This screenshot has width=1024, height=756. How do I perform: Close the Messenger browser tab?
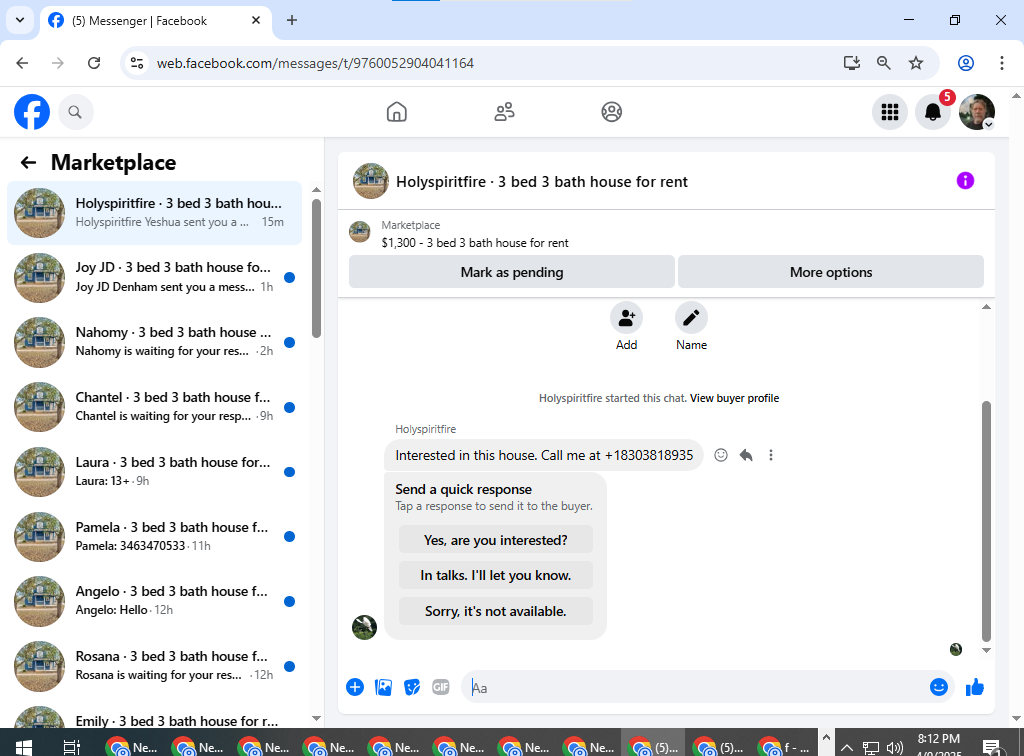(256, 20)
